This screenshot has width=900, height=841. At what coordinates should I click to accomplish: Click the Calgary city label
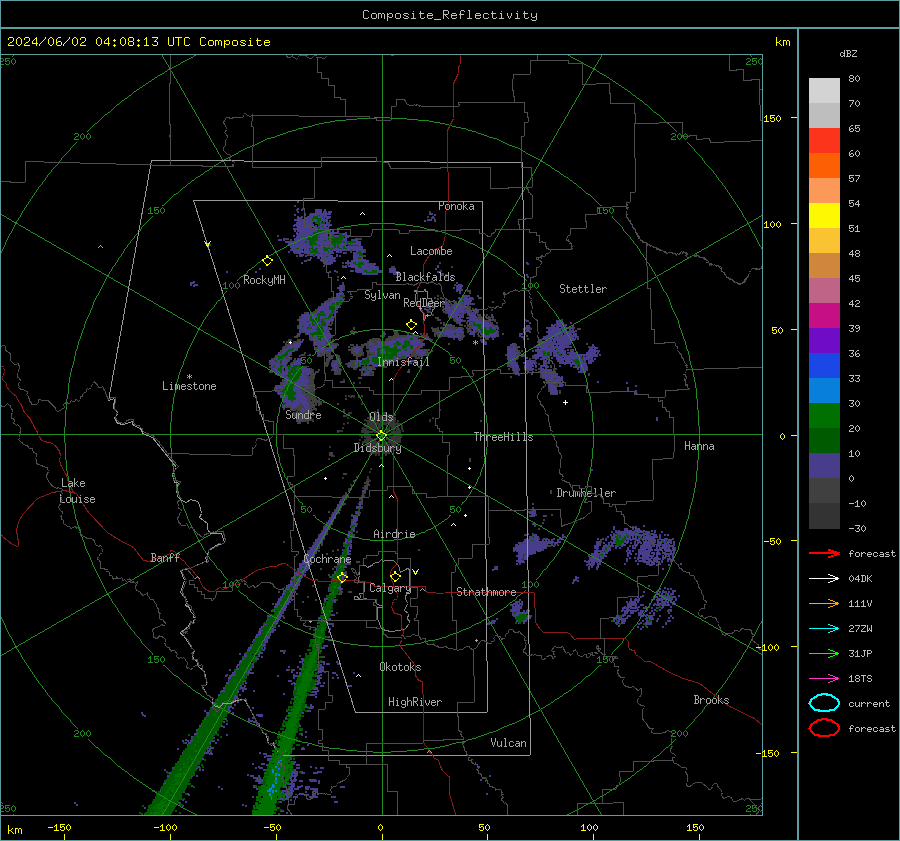click(x=390, y=588)
